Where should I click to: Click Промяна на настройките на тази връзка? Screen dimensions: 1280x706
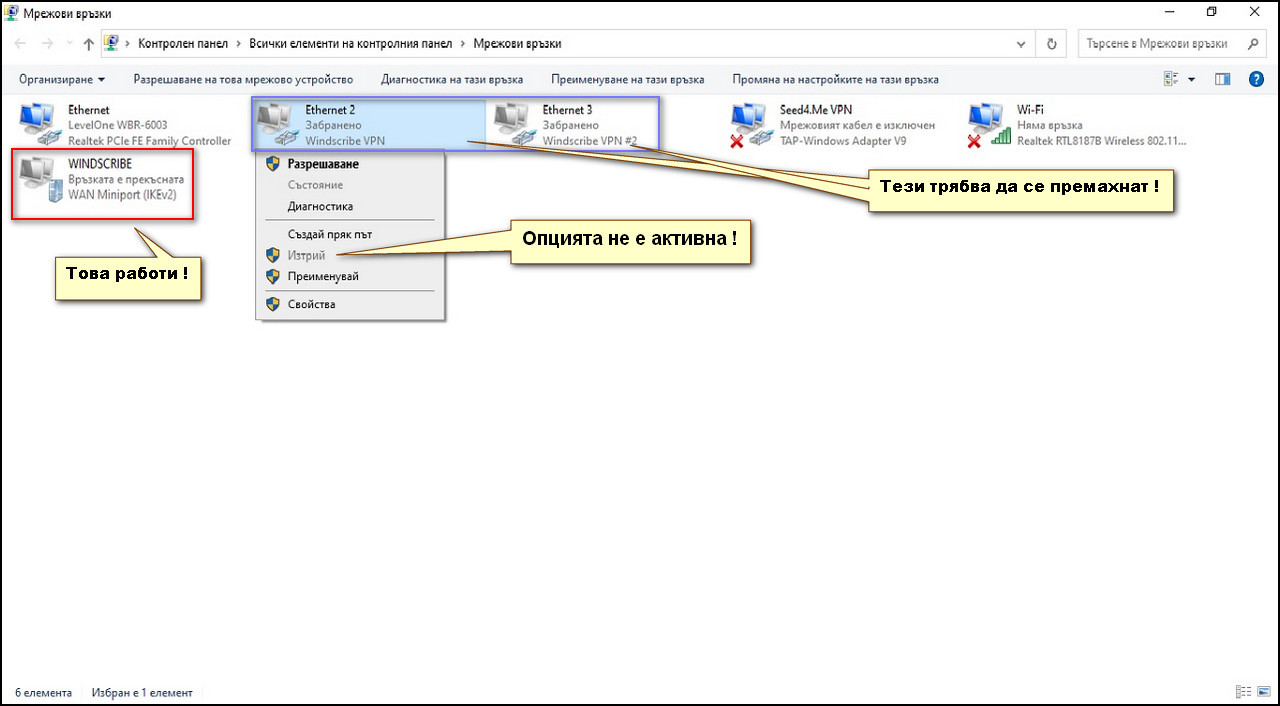pos(835,79)
